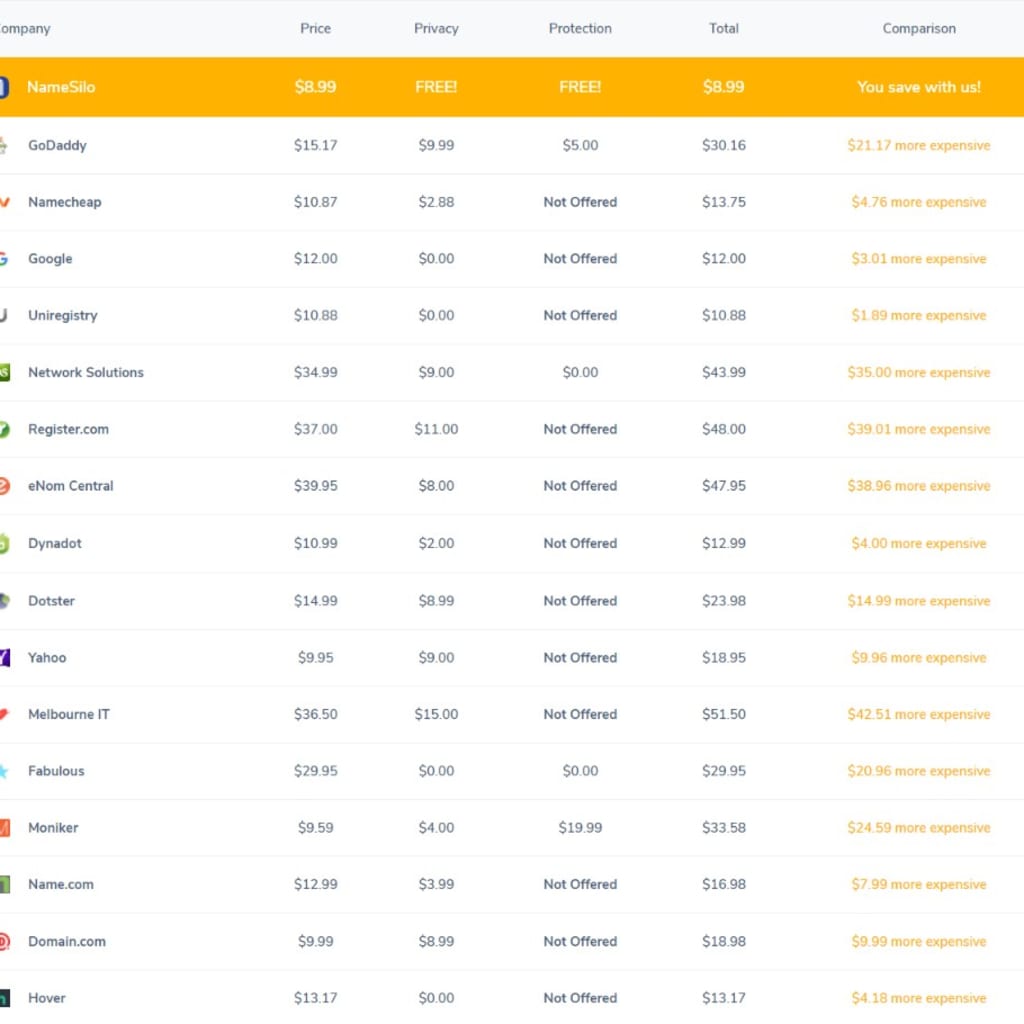Click the '$14.99 more expensive' comparison

pos(919,601)
